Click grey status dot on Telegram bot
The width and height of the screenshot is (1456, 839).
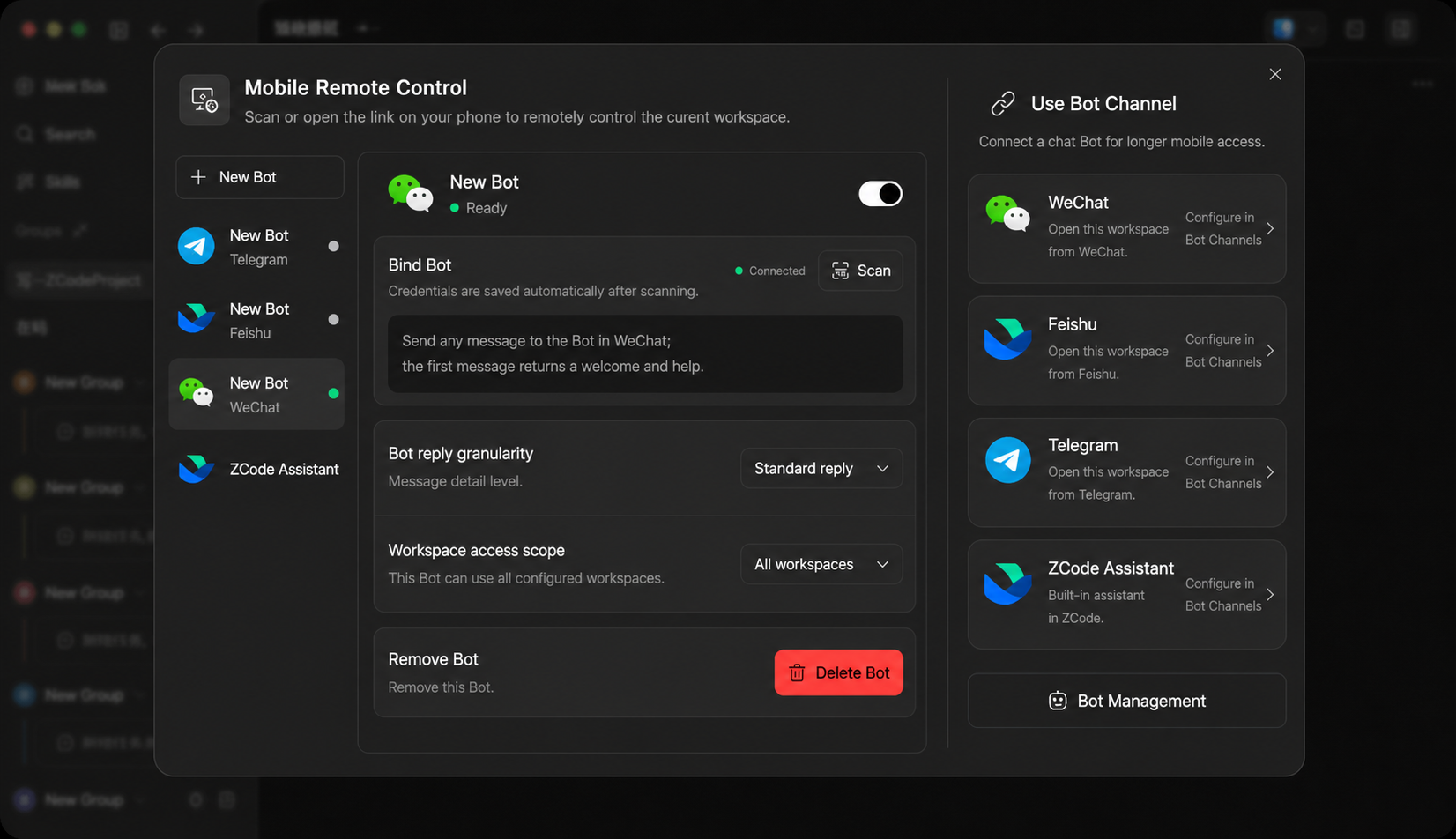click(333, 246)
